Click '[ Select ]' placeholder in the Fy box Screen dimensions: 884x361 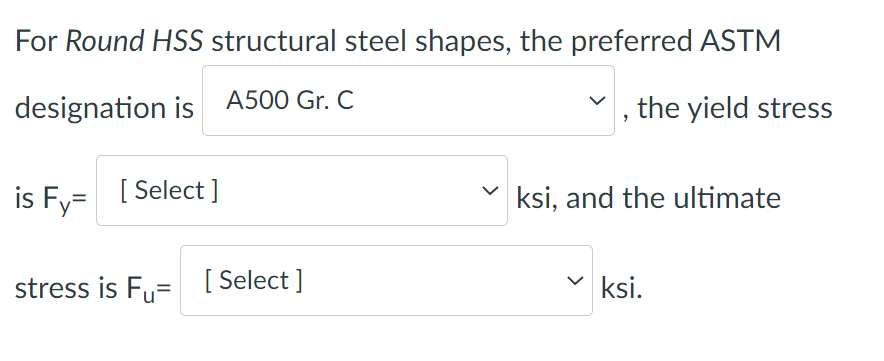click(x=169, y=191)
